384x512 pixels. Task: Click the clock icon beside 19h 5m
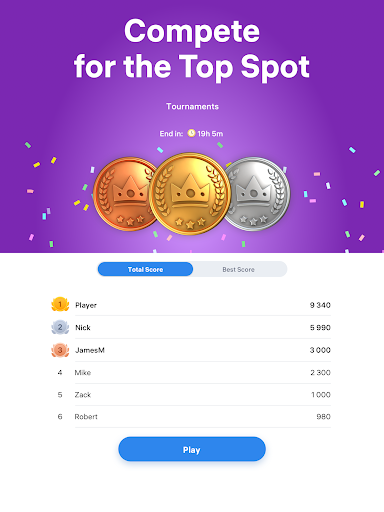coord(191,133)
